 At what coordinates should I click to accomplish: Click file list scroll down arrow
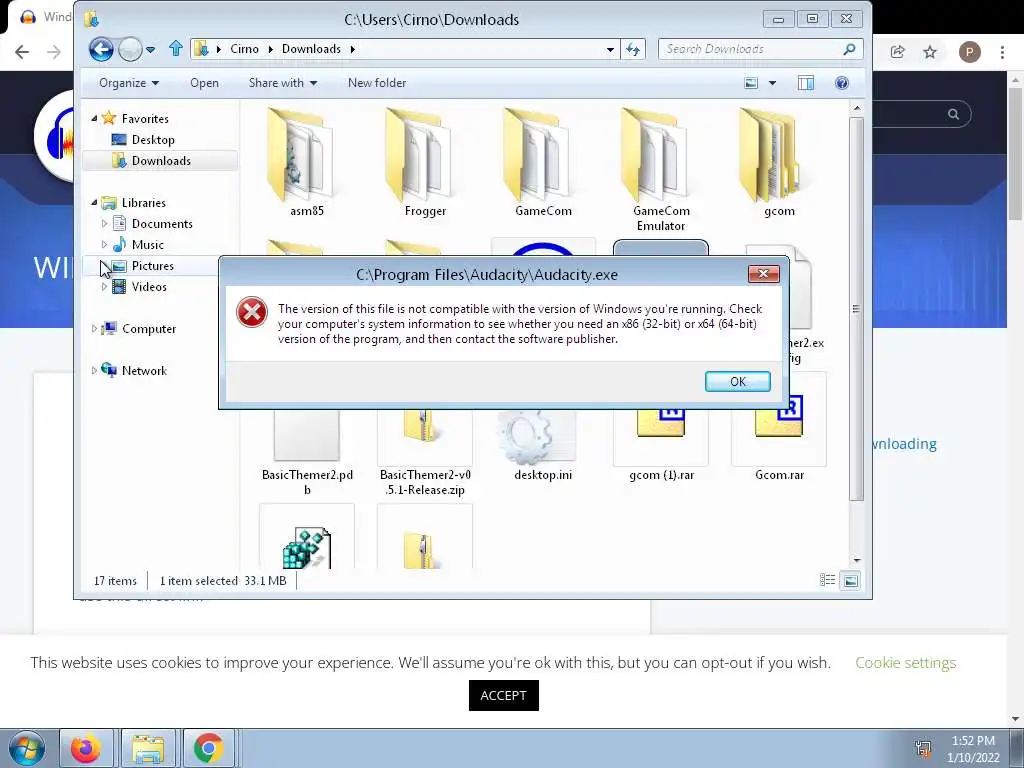pos(857,560)
